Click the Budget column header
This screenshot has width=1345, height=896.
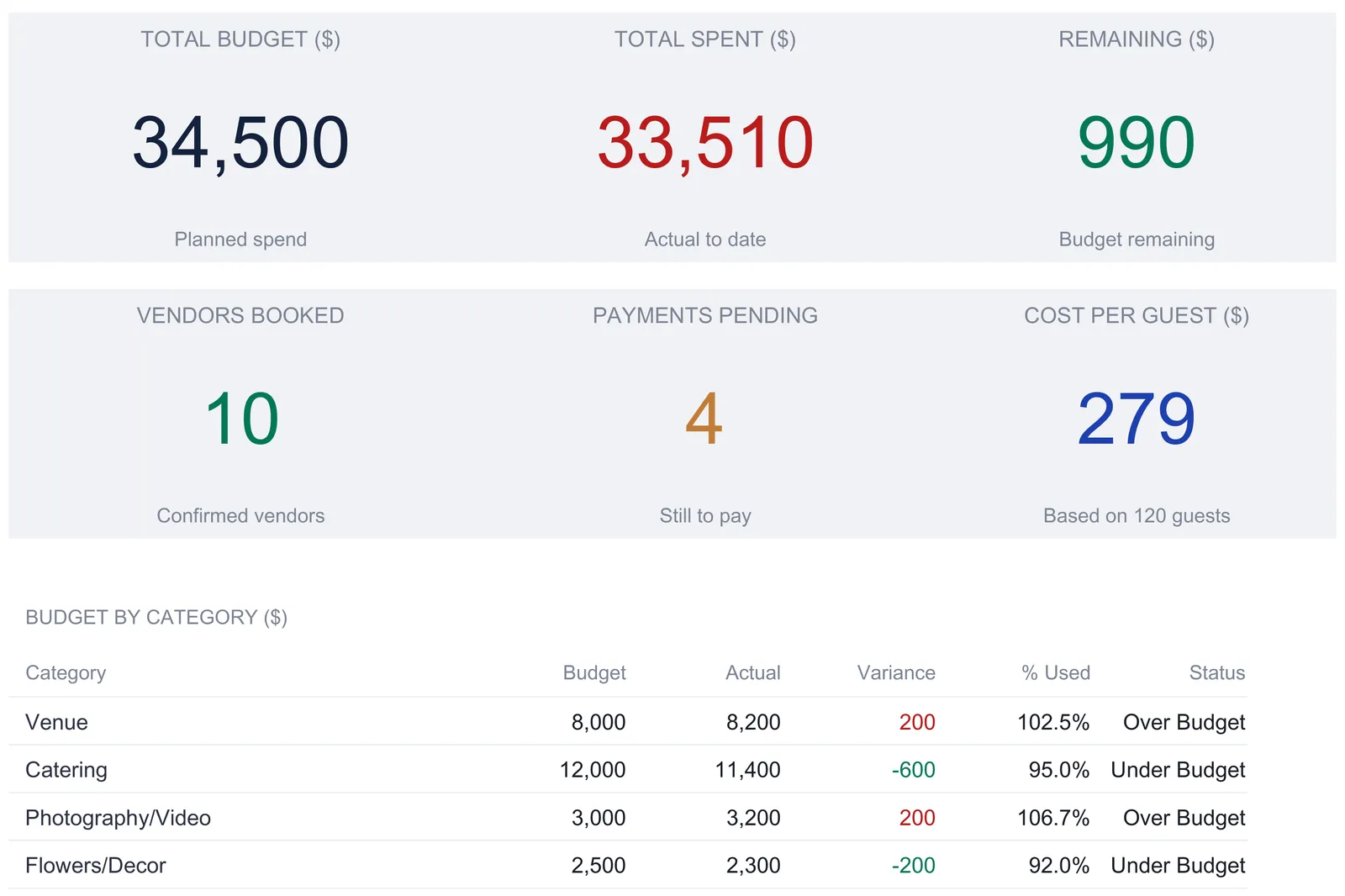point(594,672)
